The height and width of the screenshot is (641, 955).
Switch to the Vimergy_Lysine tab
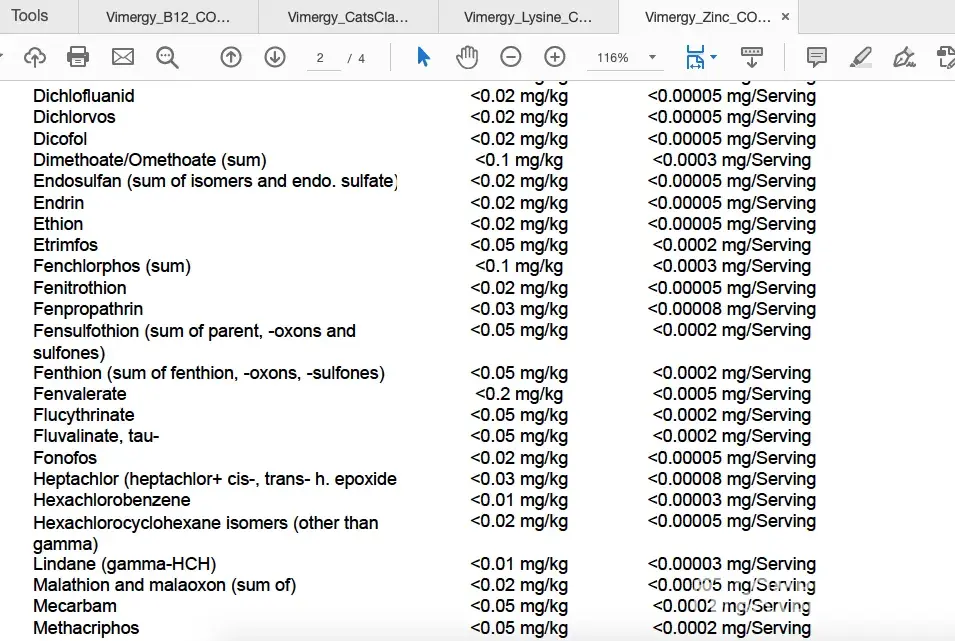[528, 17]
